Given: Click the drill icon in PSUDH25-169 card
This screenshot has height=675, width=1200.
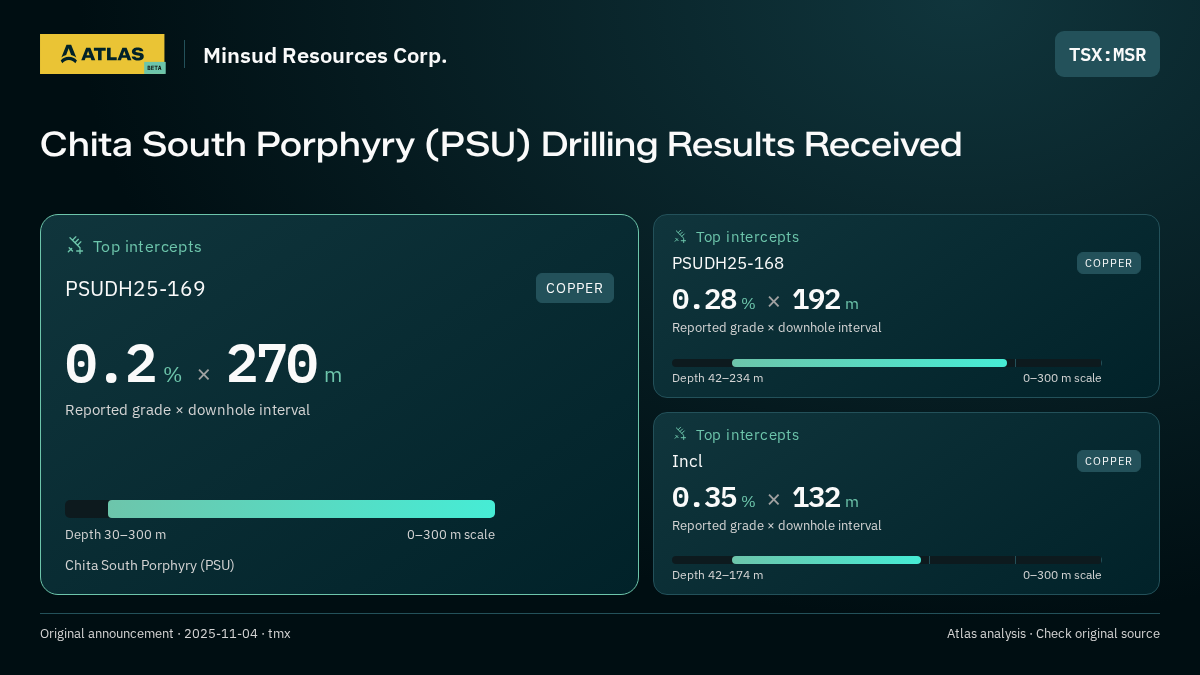Looking at the screenshot, I should click(75, 245).
